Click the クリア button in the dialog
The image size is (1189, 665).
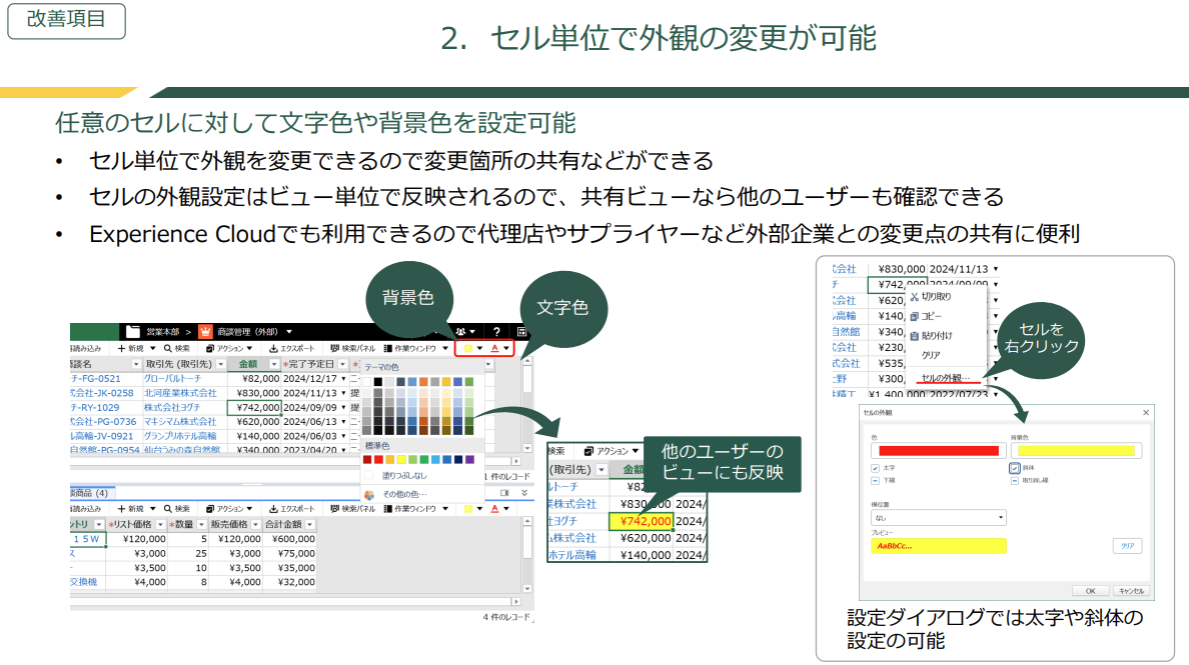[x=1128, y=546]
